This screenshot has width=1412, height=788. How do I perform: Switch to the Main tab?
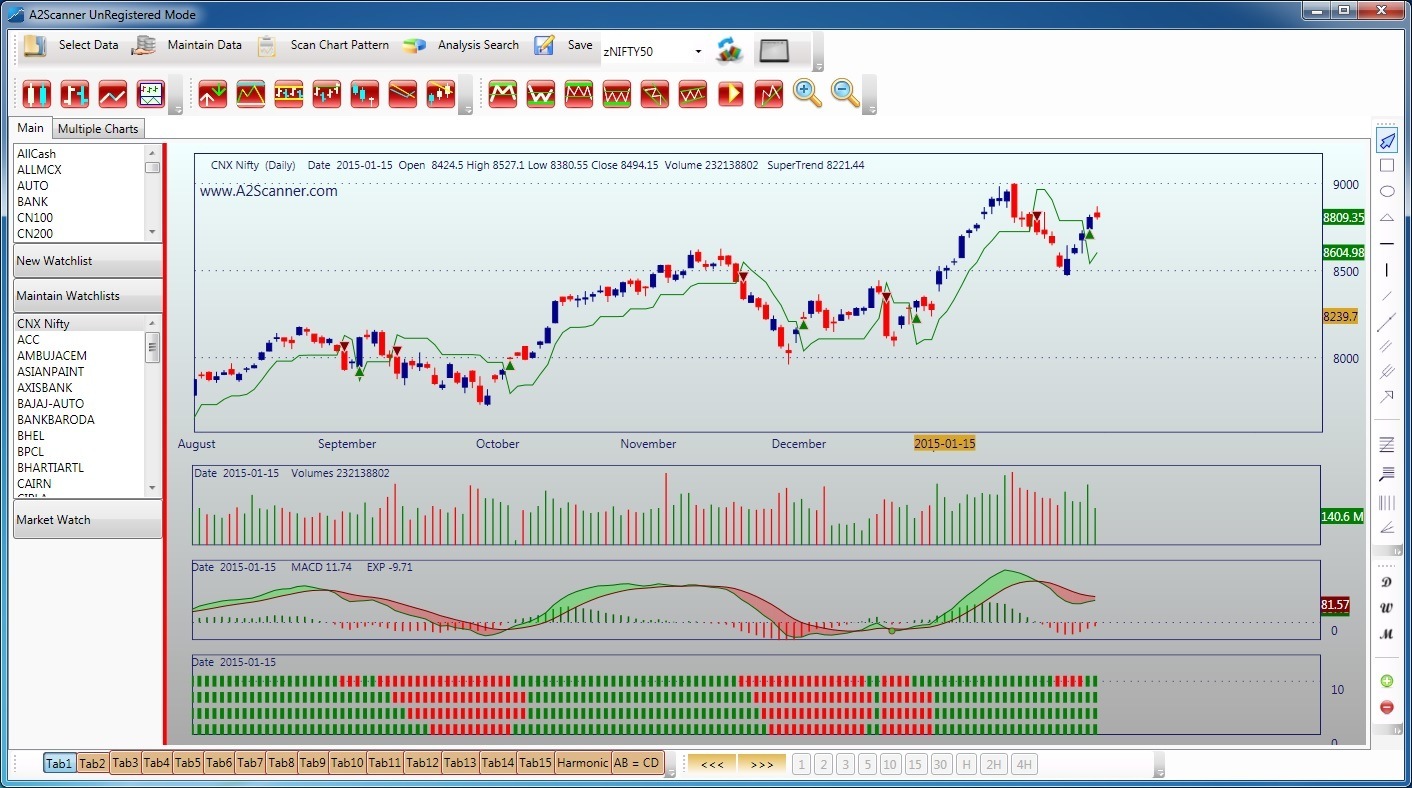[31, 128]
